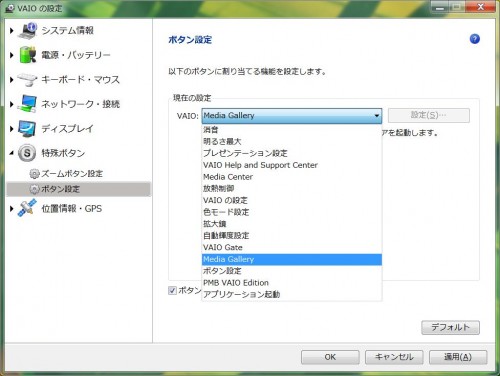The image size is (500, 376).
Task: Select the 位置情報・GPS tree label
Action: tap(72, 209)
